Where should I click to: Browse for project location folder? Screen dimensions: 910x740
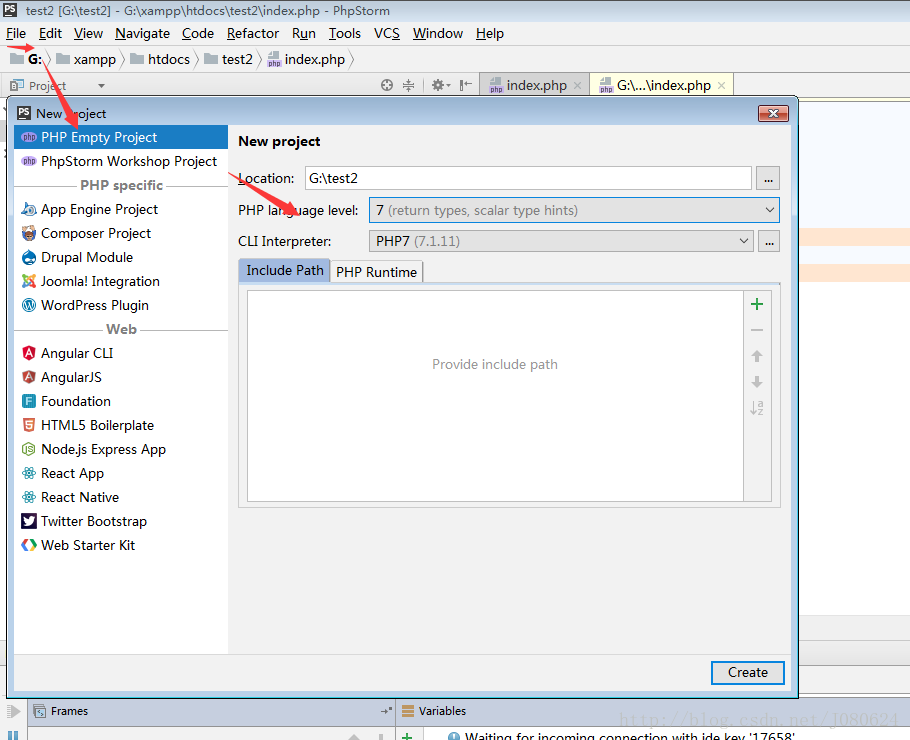click(768, 179)
